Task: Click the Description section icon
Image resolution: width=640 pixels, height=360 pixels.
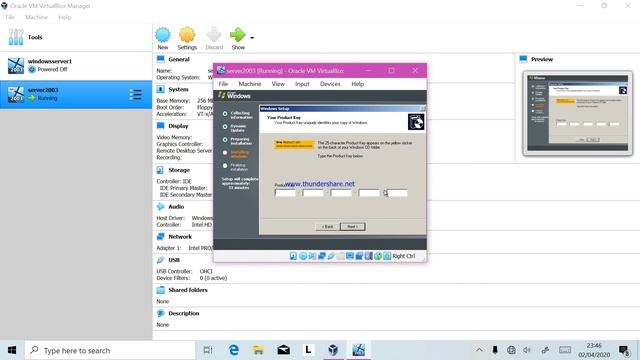Action: (x=160, y=313)
